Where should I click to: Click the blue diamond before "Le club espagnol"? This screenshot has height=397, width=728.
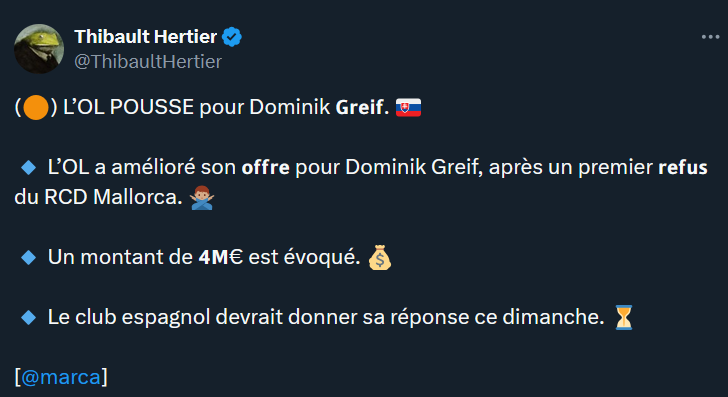pos(29,318)
